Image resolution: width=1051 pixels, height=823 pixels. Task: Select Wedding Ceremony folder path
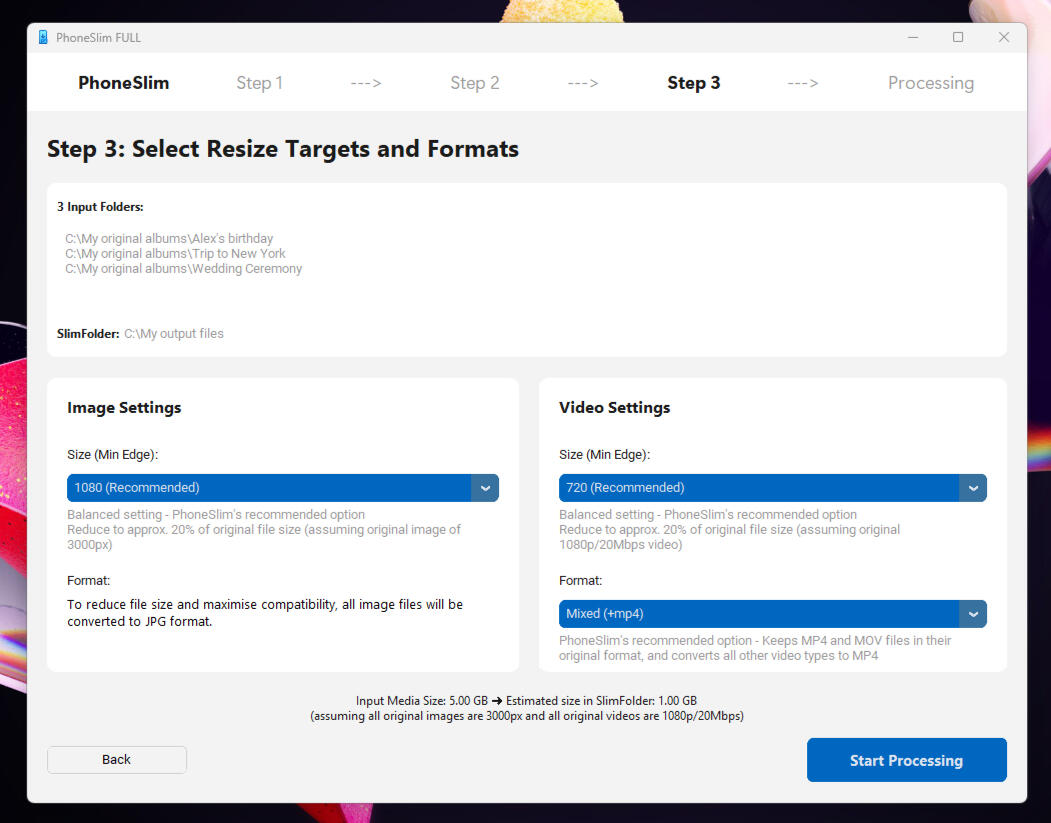(184, 269)
